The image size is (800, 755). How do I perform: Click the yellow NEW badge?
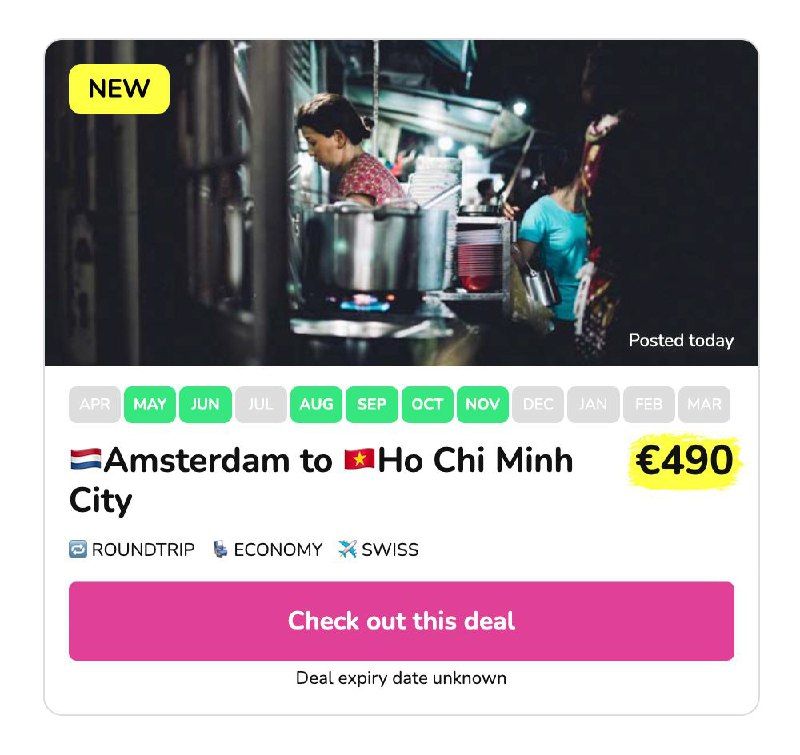pos(119,89)
